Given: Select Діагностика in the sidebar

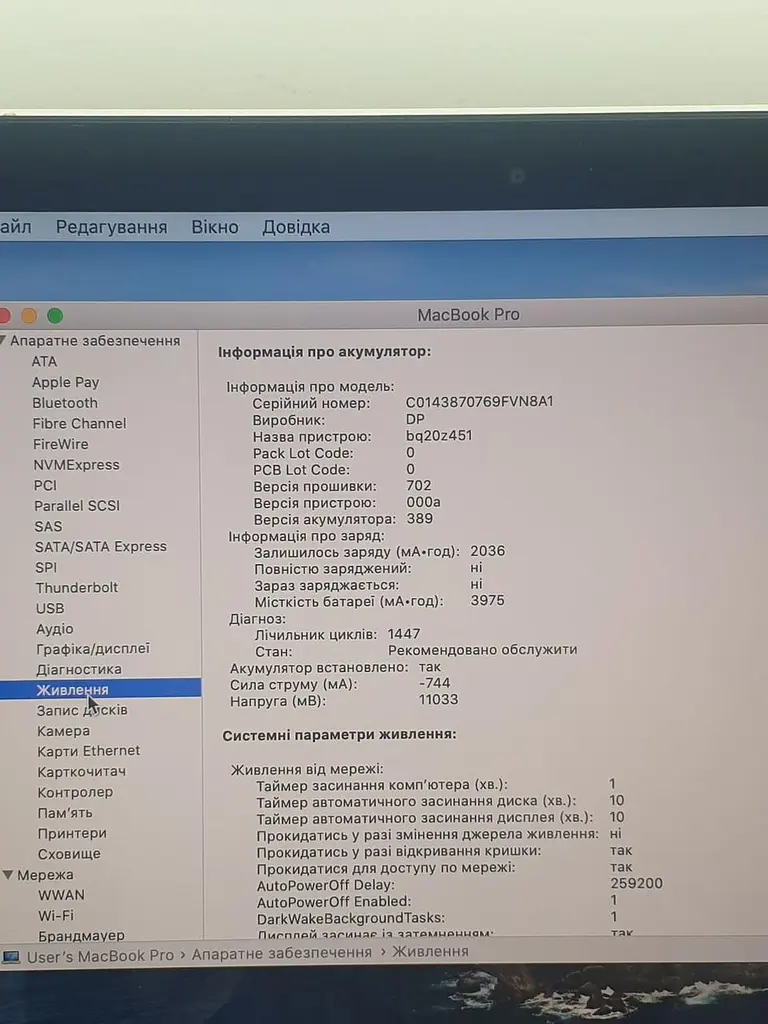Looking at the screenshot, I should pyautogui.click(x=78, y=669).
